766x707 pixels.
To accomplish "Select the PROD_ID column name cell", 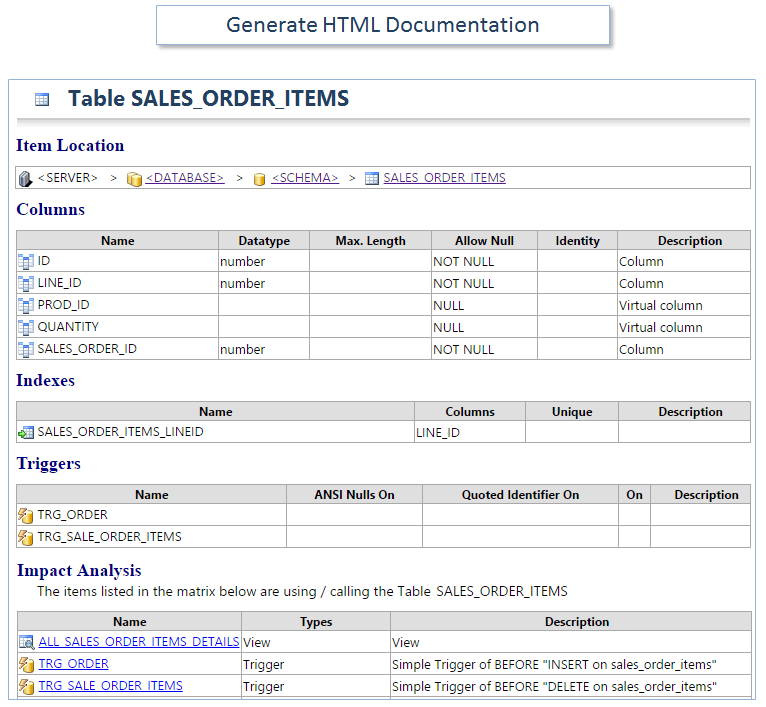I will coord(117,305).
